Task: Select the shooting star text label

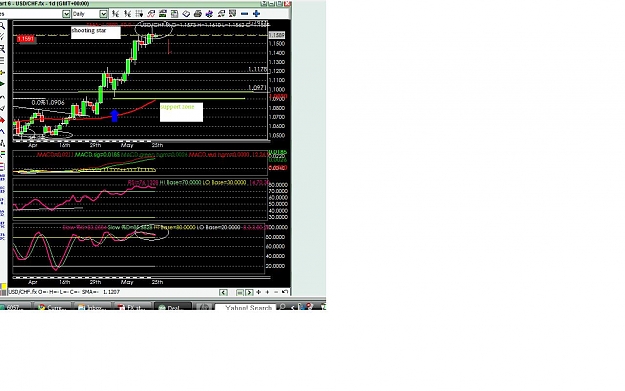Action: [x=96, y=32]
